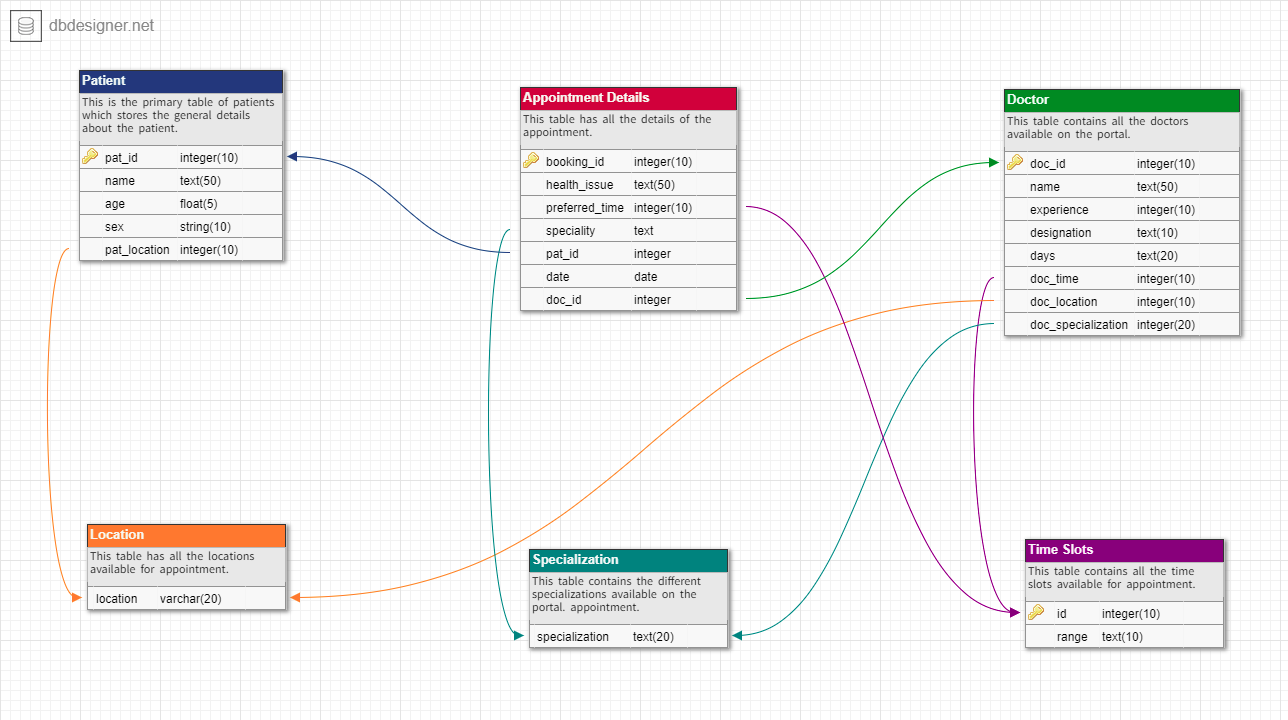Click the Time Slots description text

pos(1111,577)
